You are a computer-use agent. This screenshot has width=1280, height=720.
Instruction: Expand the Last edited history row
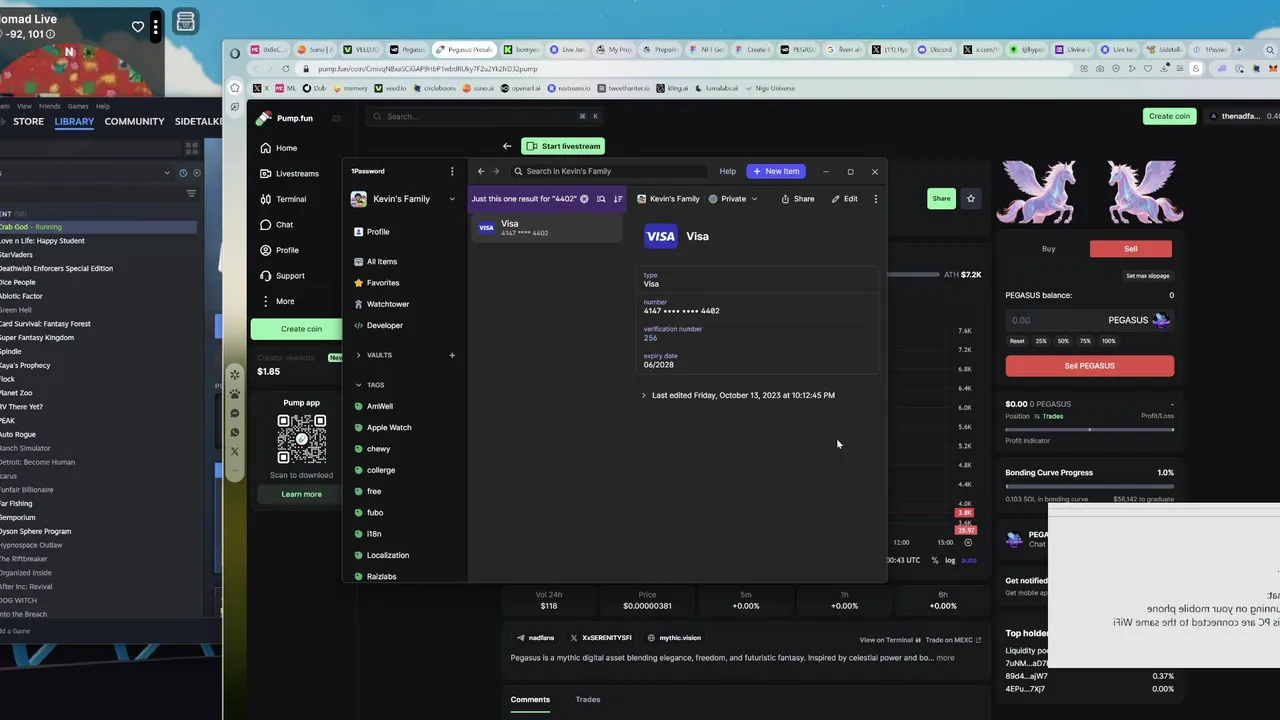(740, 395)
